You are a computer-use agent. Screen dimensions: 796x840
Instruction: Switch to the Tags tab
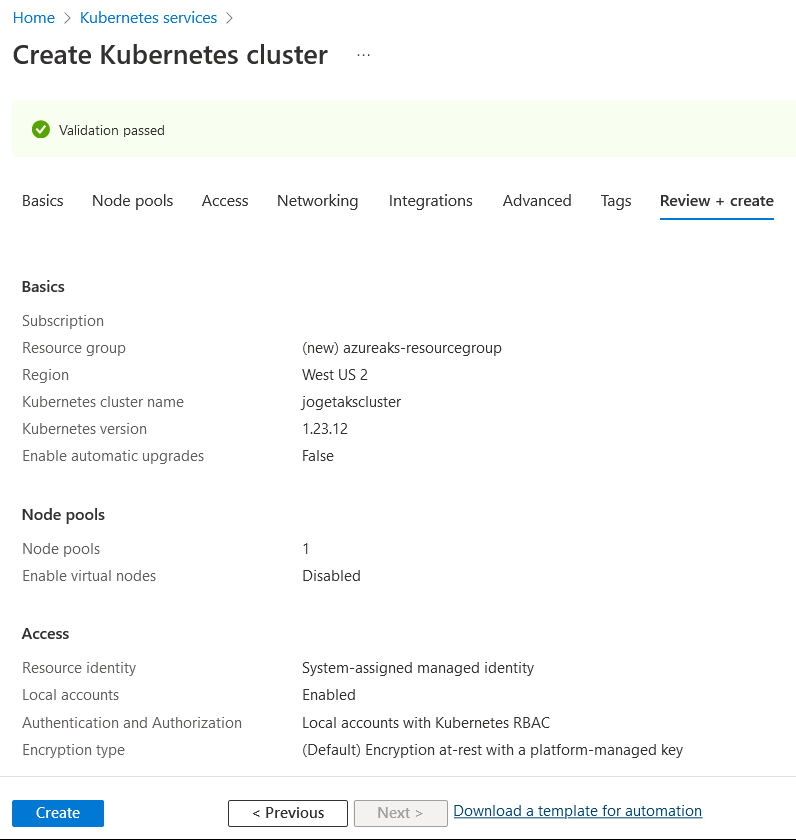pyautogui.click(x=616, y=201)
